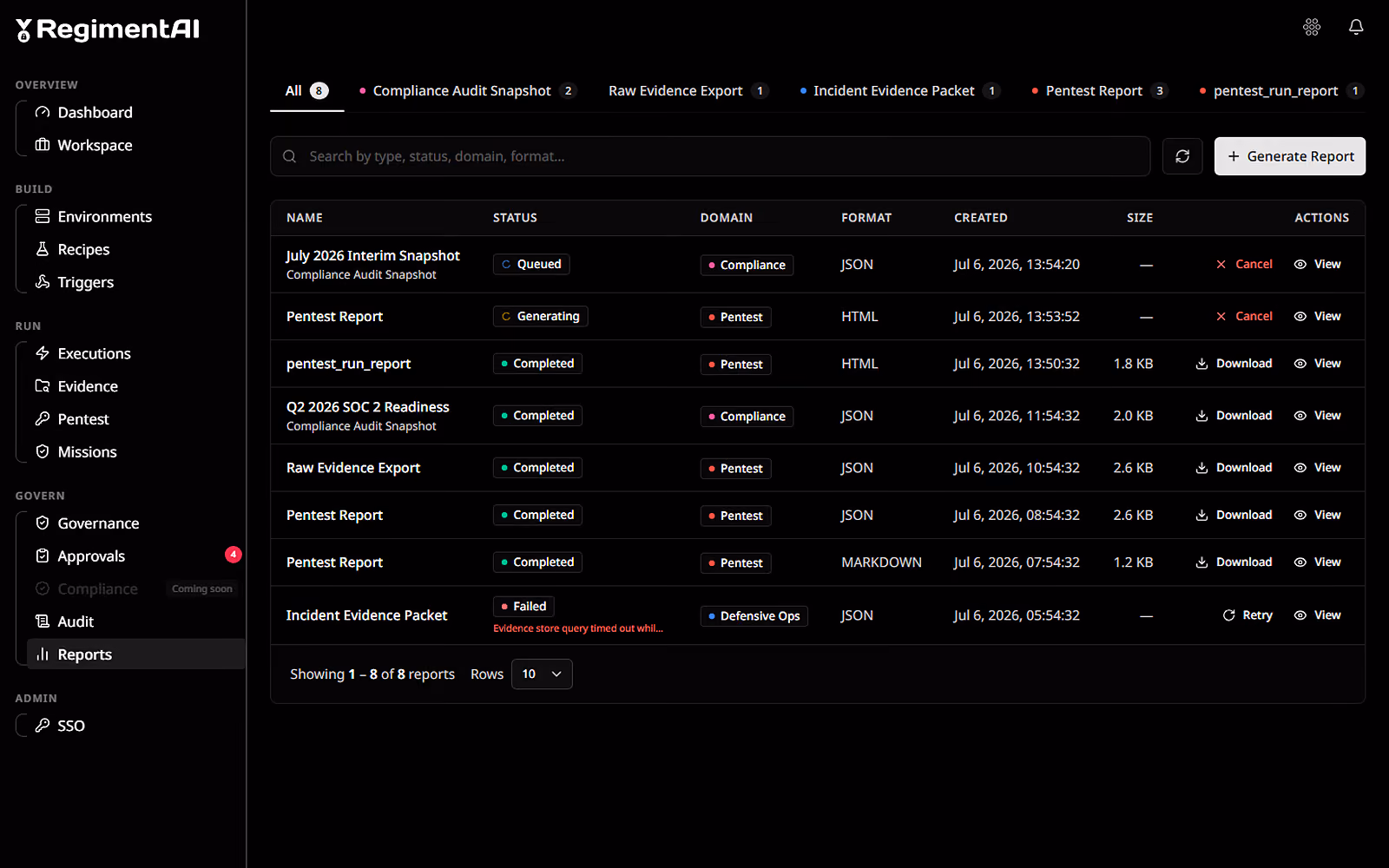Download the MARKDOWN Pentest Report

pos(1234,562)
